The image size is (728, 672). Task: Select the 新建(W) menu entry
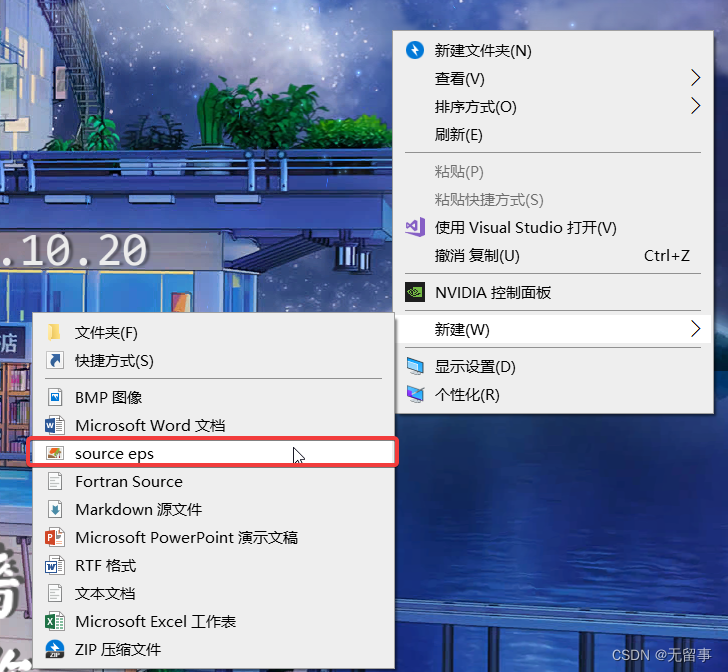point(553,329)
